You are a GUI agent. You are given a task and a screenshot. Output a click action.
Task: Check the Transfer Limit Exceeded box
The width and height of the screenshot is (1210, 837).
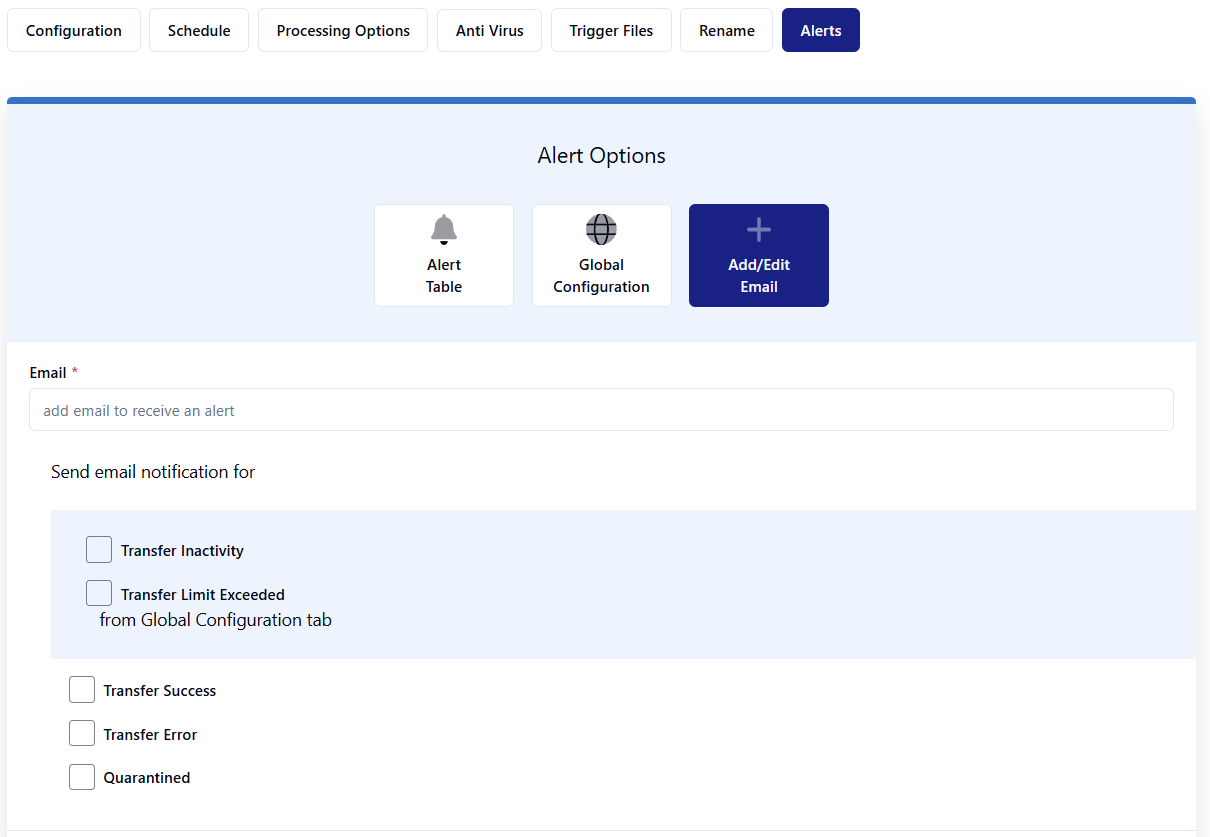coord(99,593)
